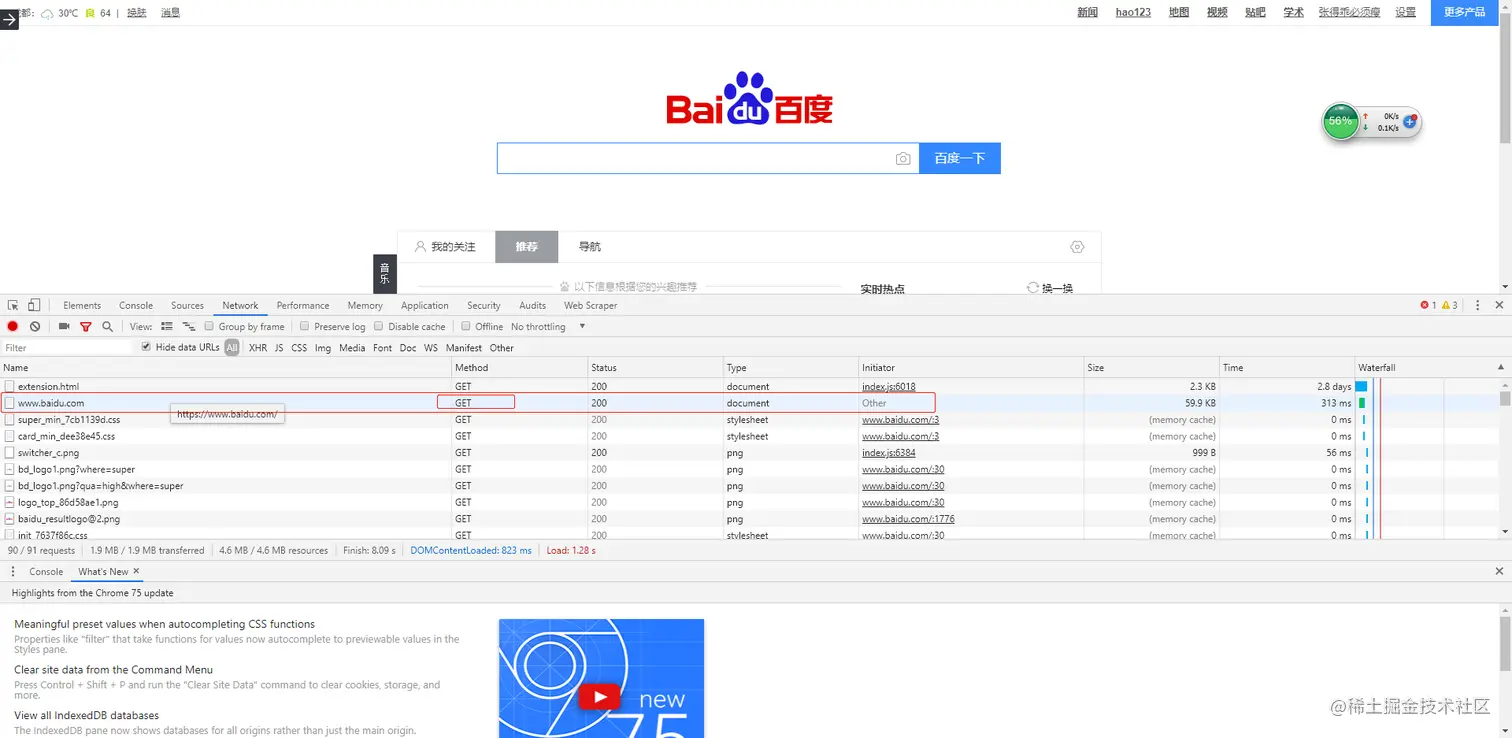This screenshot has width=1512, height=738.
Task: Click 百度一下 search button
Action: tap(960, 158)
